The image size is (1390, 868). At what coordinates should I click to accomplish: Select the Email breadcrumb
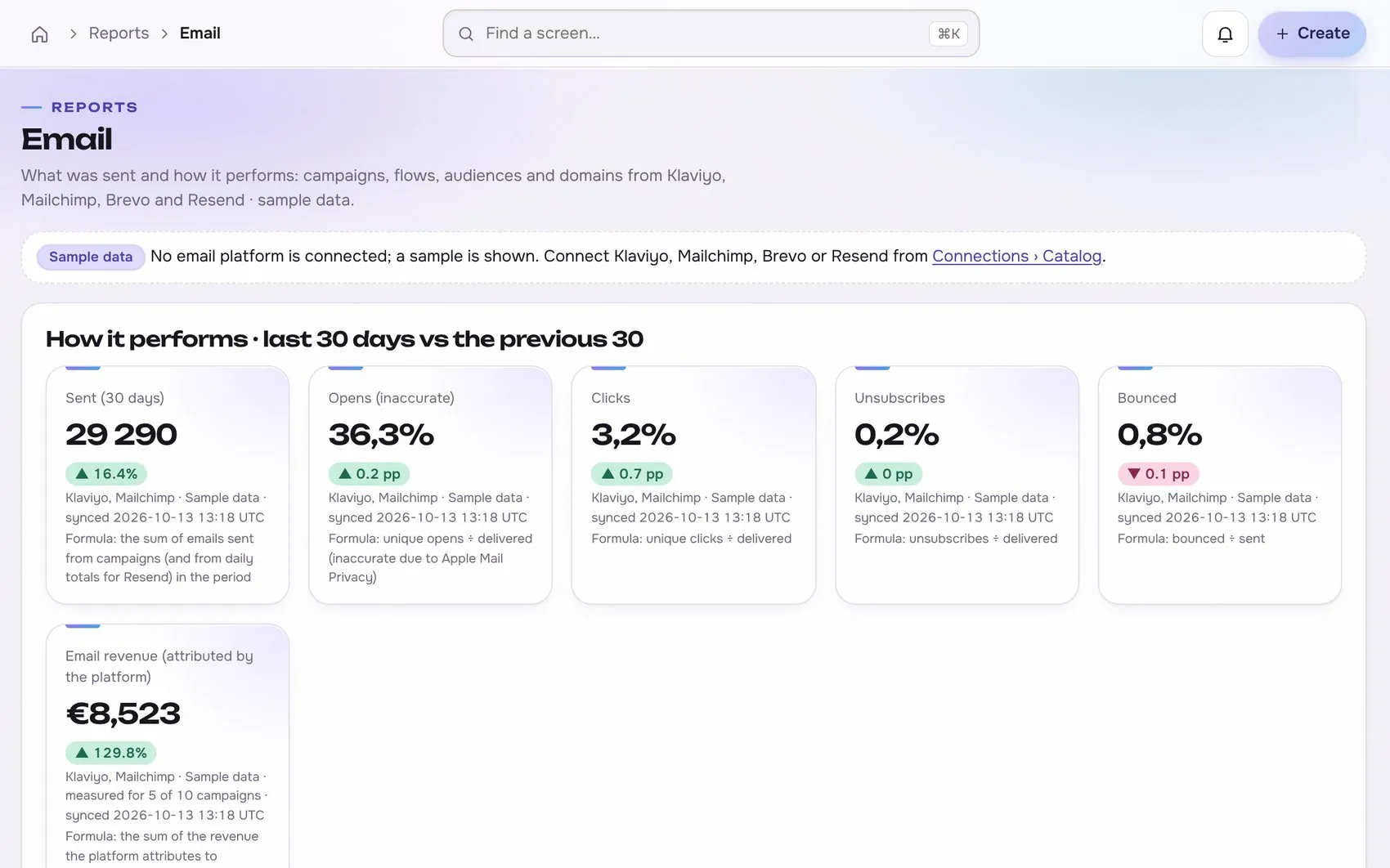click(200, 34)
